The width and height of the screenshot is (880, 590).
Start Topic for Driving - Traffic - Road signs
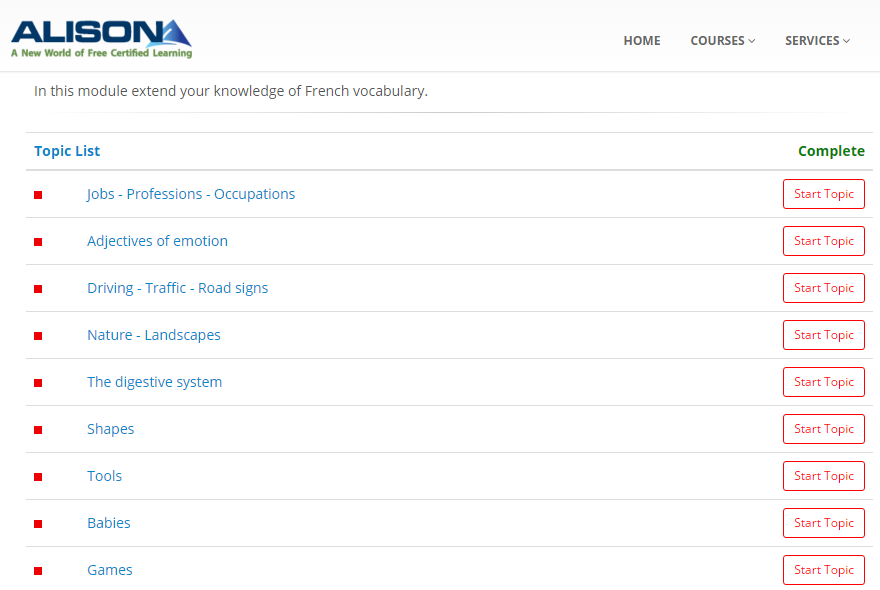tap(823, 288)
